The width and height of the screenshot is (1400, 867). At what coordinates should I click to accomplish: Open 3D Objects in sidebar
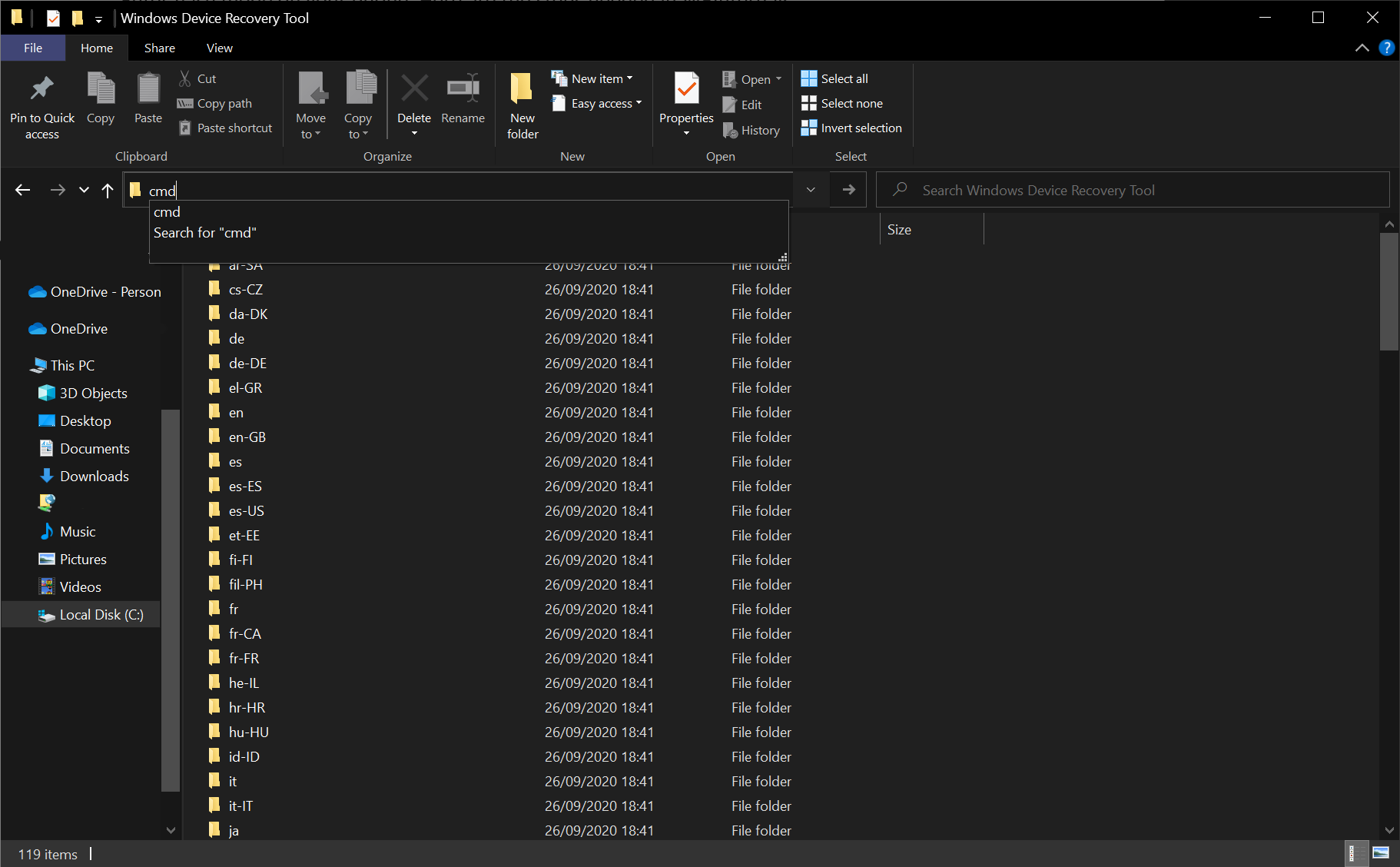click(x=83, y=394)
